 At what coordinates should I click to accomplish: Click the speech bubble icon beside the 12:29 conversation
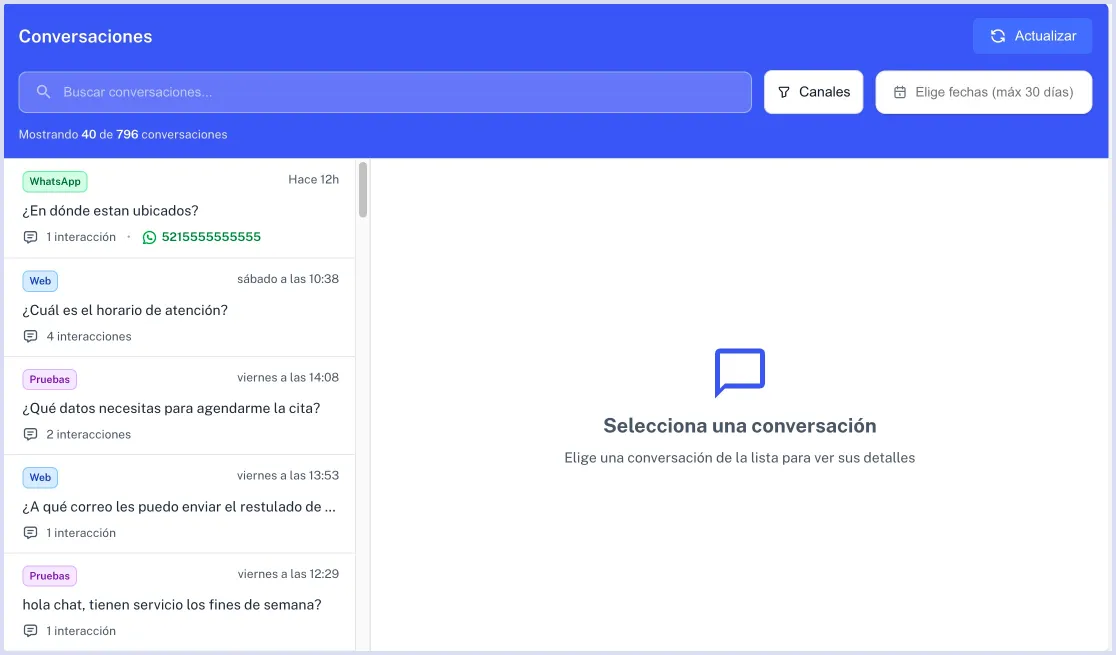pos(31,630)
